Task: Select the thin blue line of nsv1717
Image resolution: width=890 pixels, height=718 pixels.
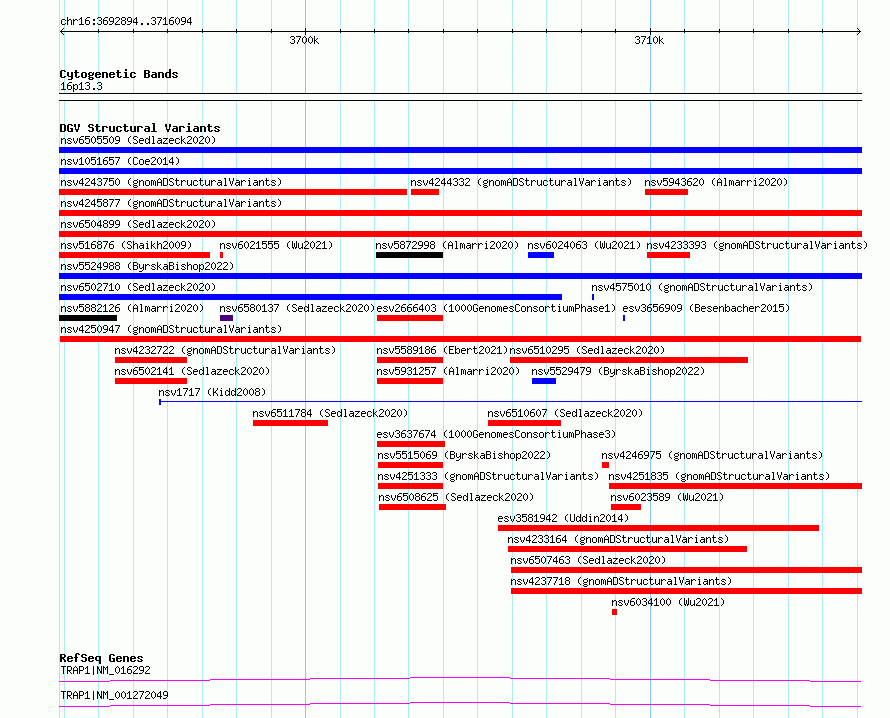Action: tap(511, 402)
